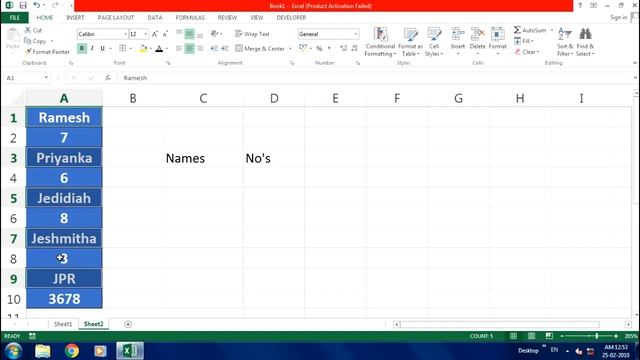Decrease font size with the small A

(165, 34)
